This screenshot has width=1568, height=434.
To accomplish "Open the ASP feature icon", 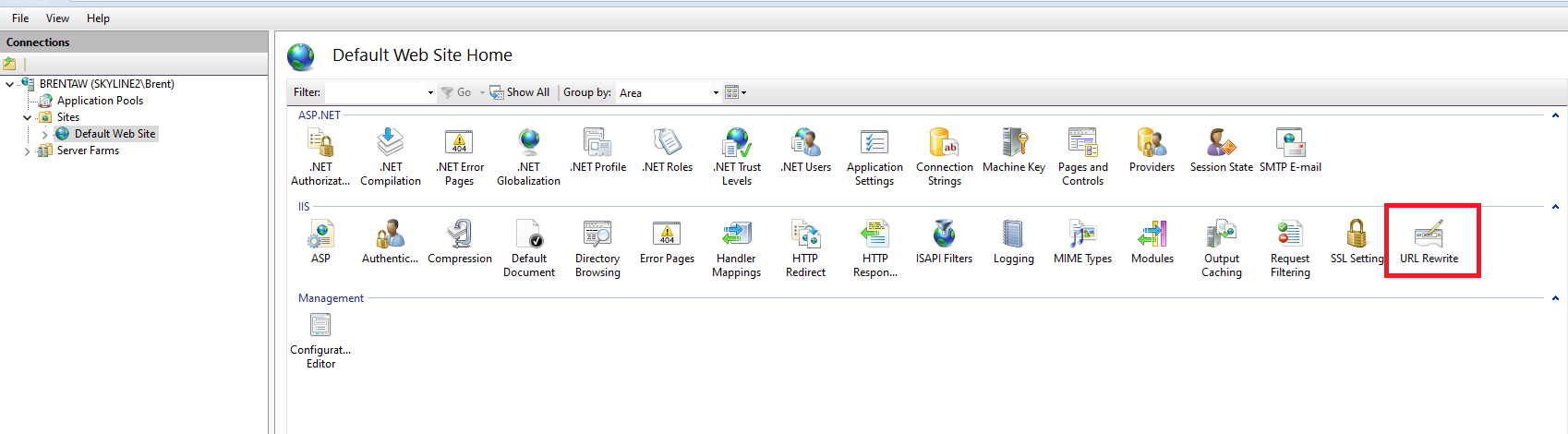I will point(320,242).
